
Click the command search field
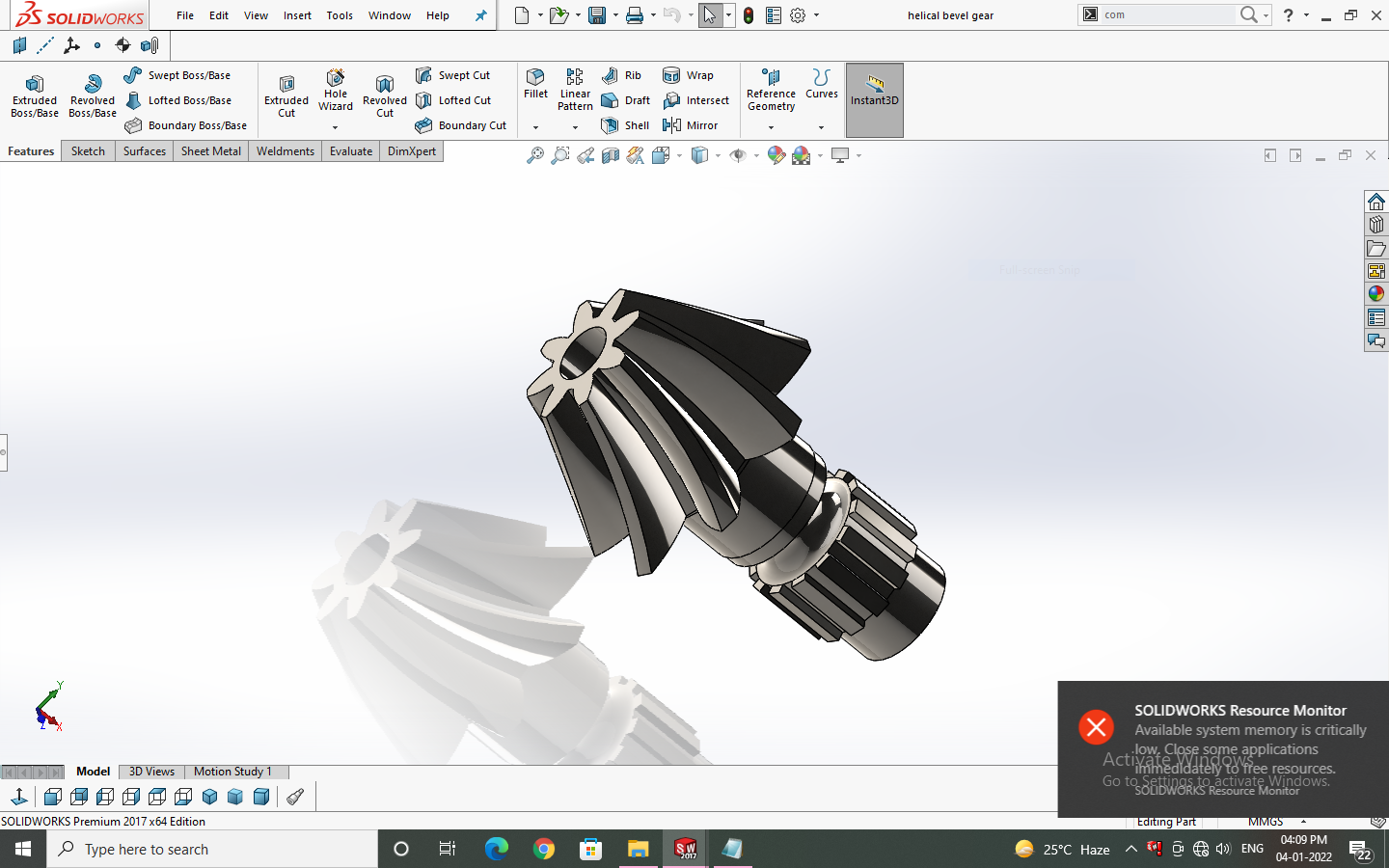click(1167, 14)
